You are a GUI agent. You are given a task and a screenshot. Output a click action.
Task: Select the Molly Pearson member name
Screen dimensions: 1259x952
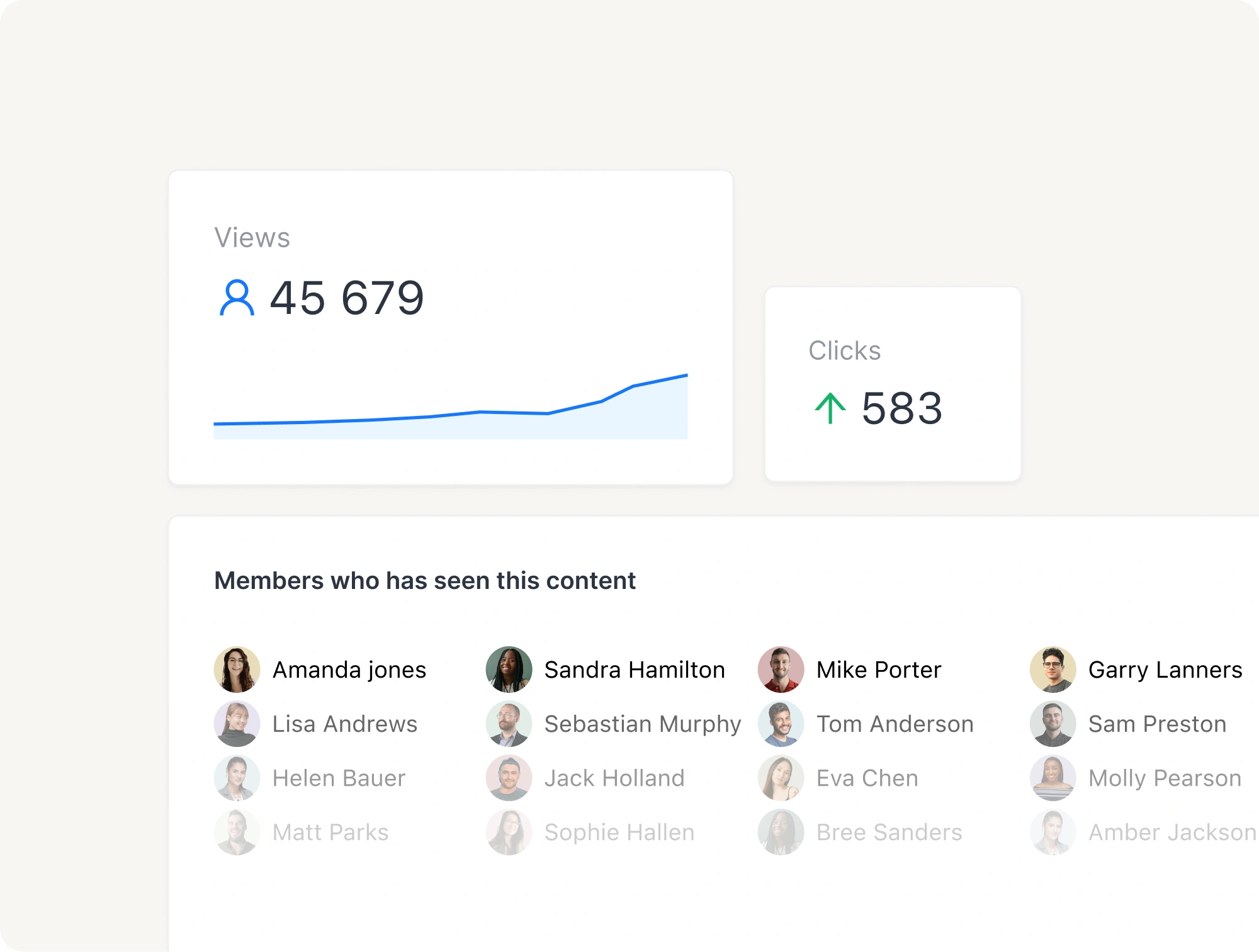click(1165, 778)
